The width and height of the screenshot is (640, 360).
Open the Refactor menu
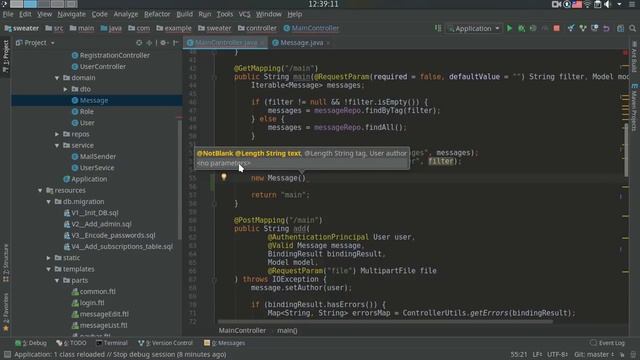(x=157, y=14)
